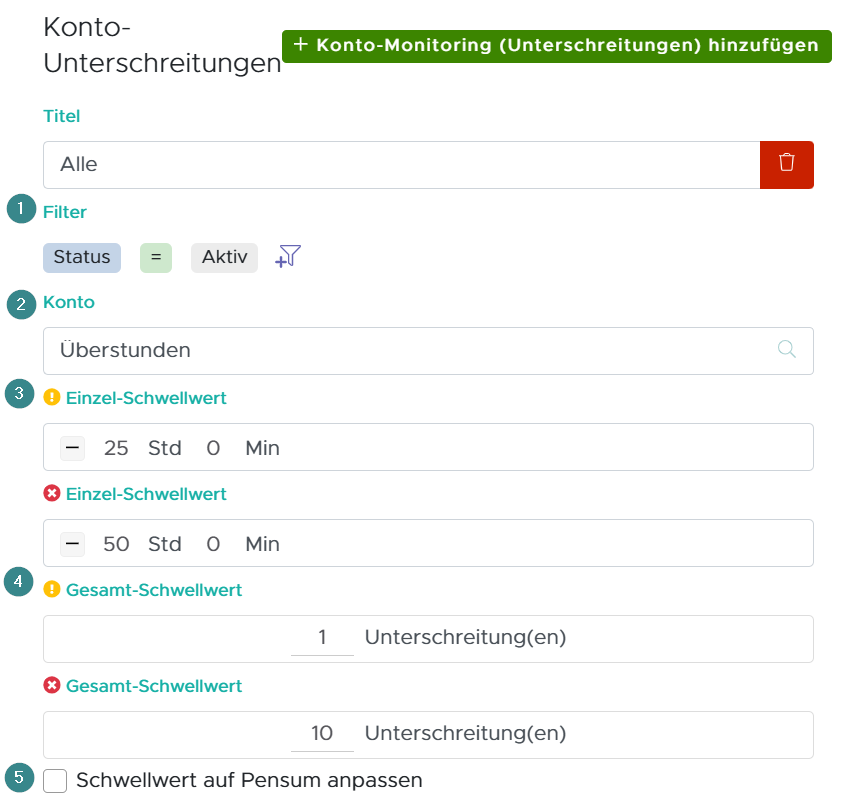
Task: Click the add filter funnel icon
Action: (x=288, y=257)
